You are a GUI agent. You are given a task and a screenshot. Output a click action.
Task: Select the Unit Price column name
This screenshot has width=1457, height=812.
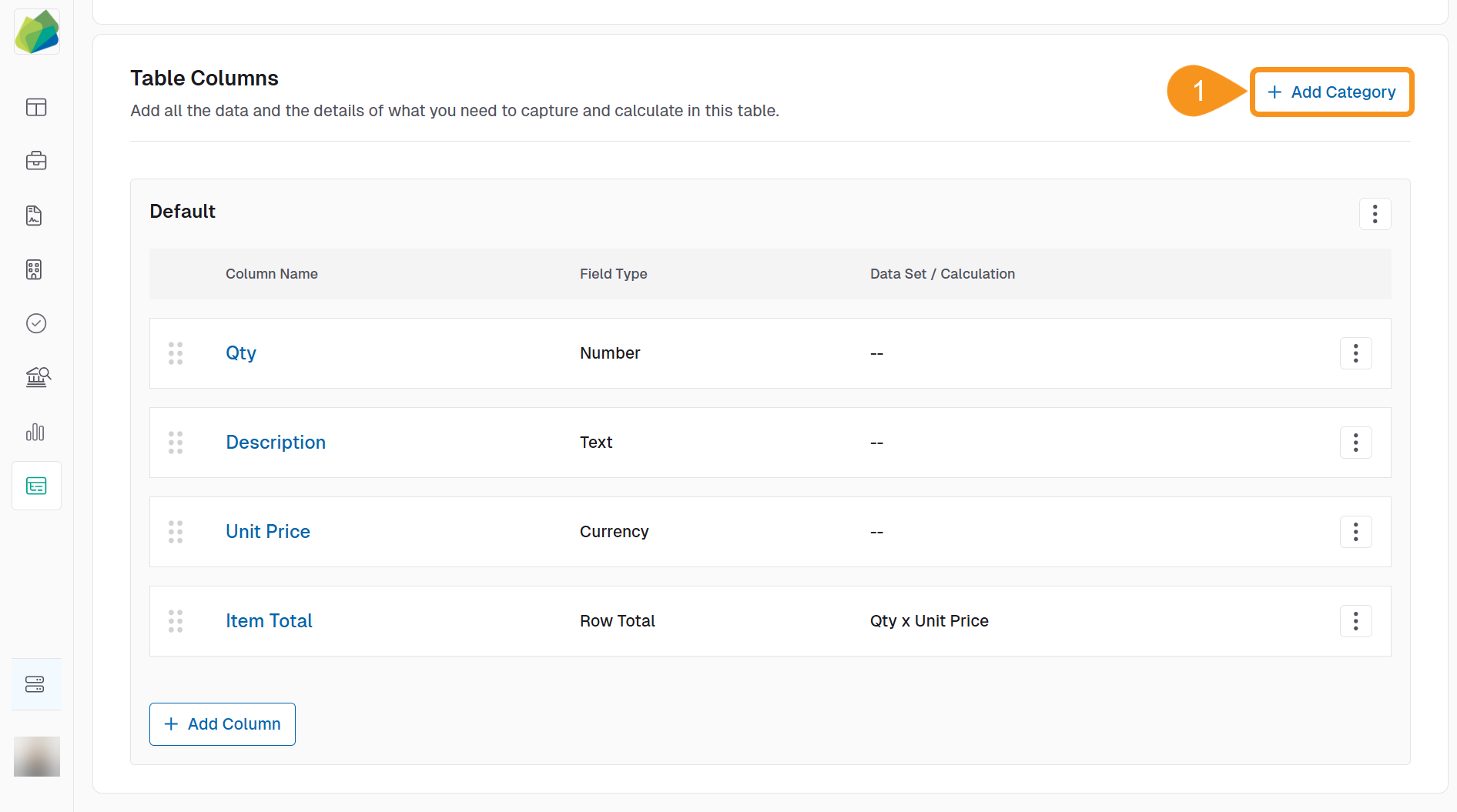click(x=267, y=531)
